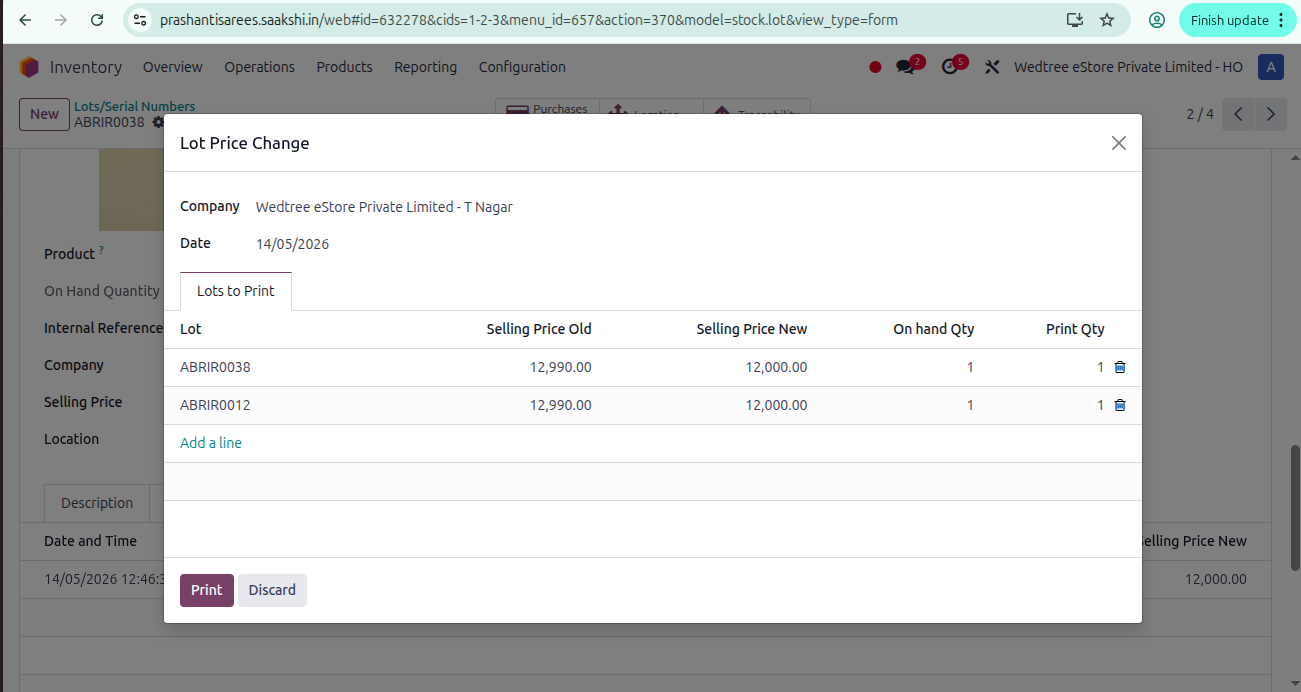Click the Company field value T Nagar
Image resolution: width=1301 pixels, height=692 pixels.
click(384, 207)
